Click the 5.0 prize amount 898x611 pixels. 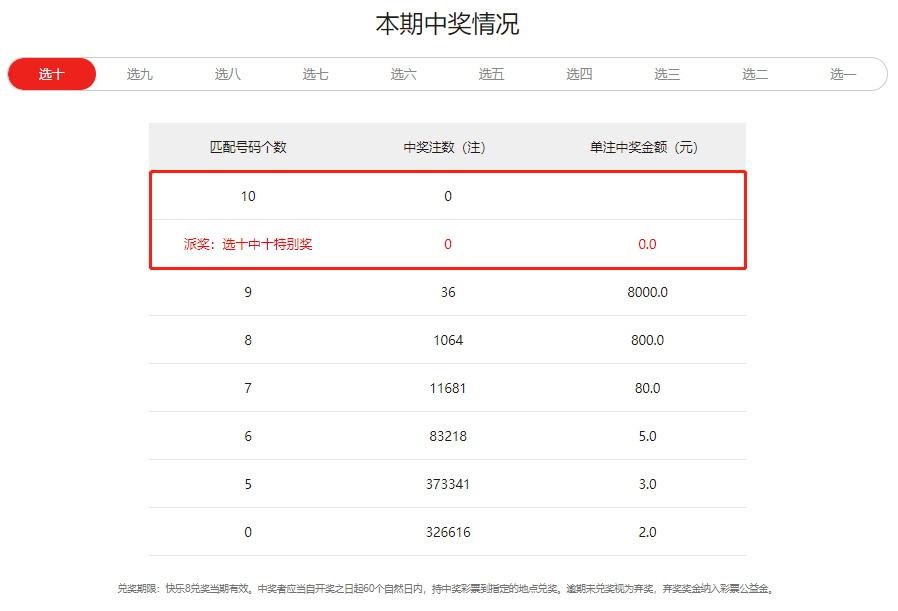(x=647, y=436)
